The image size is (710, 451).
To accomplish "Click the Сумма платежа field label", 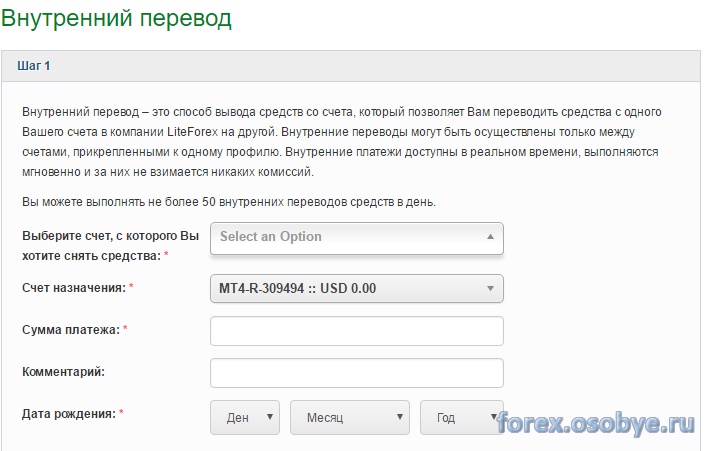I will (x=71, y=329).
